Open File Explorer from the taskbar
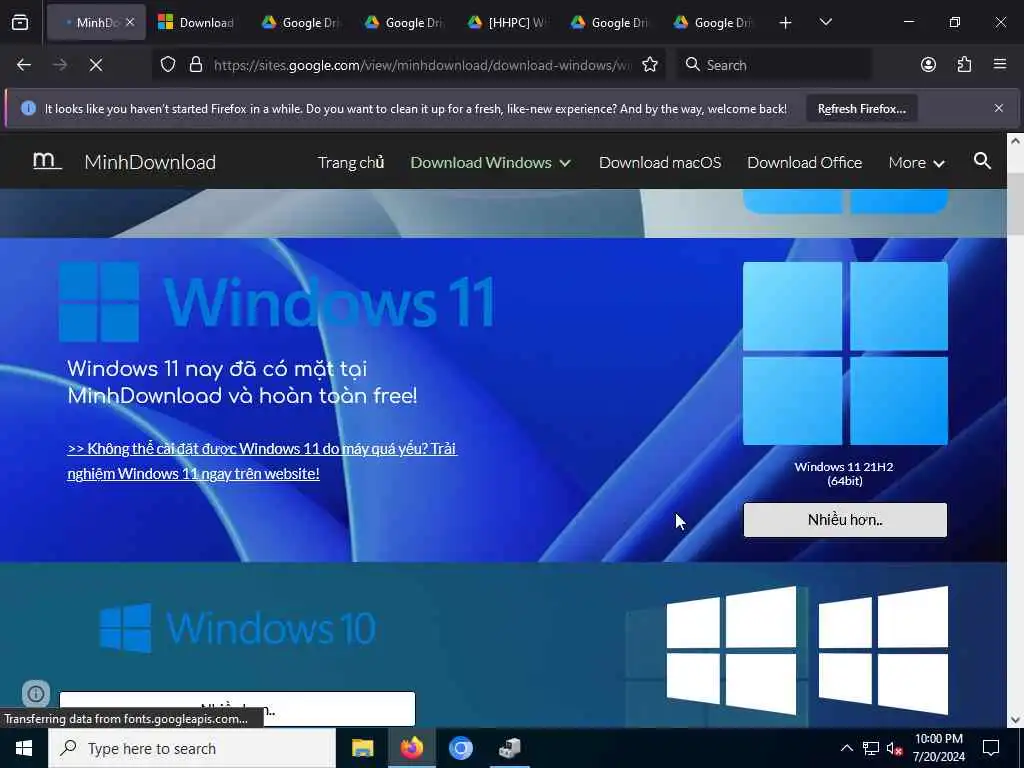1024x768 pixels. tap(362, 748)
